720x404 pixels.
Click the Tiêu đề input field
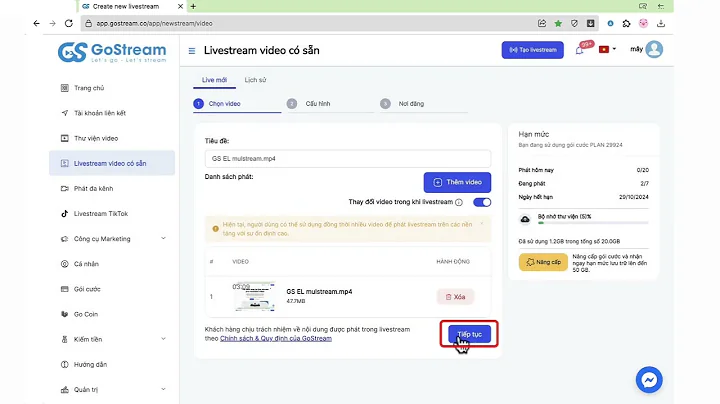[x=348, y=158]
